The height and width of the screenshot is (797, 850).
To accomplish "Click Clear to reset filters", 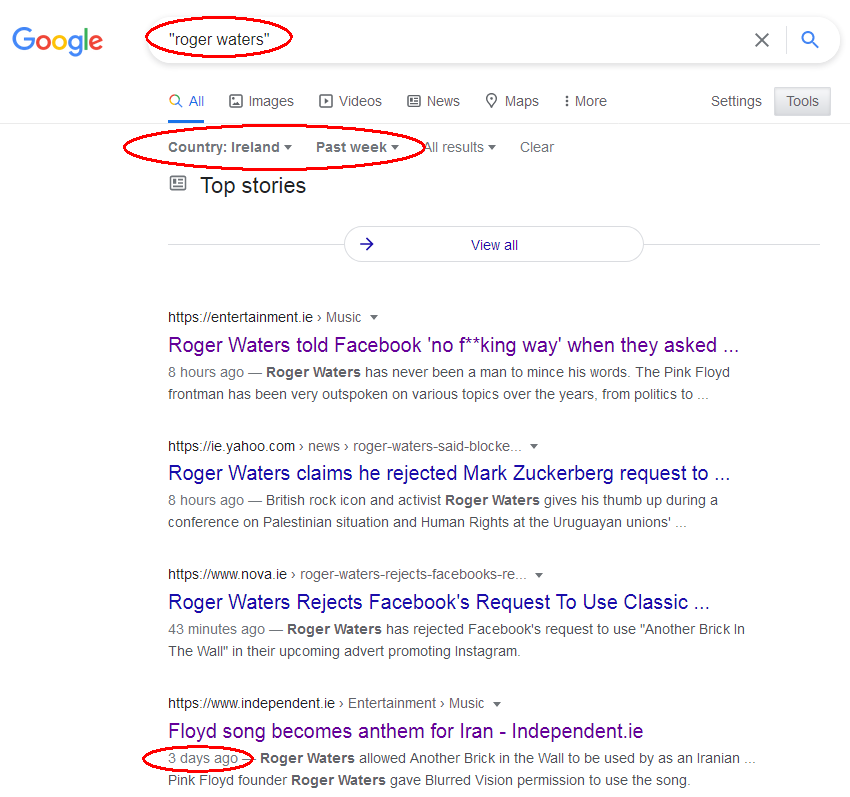I will coord(537,147).
